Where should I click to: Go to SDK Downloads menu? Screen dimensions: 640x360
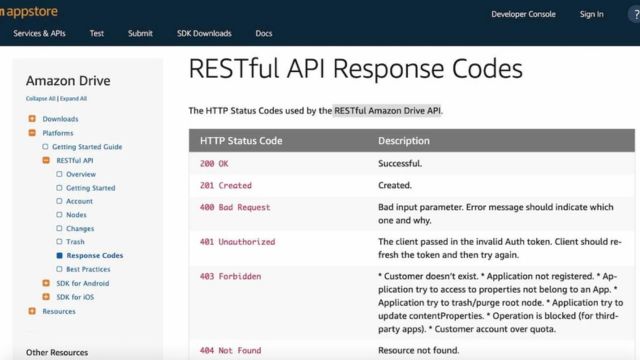[x=204, y=33]
